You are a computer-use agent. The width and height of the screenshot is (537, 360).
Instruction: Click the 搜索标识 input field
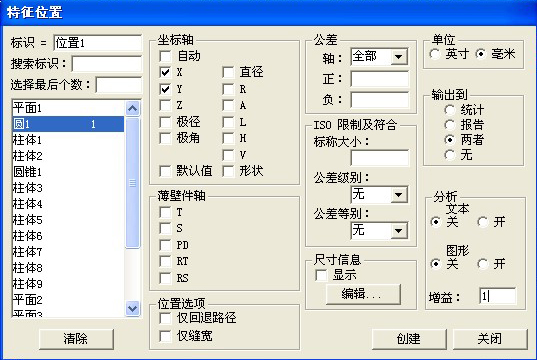pyautogui.click(x=107, y=64)
